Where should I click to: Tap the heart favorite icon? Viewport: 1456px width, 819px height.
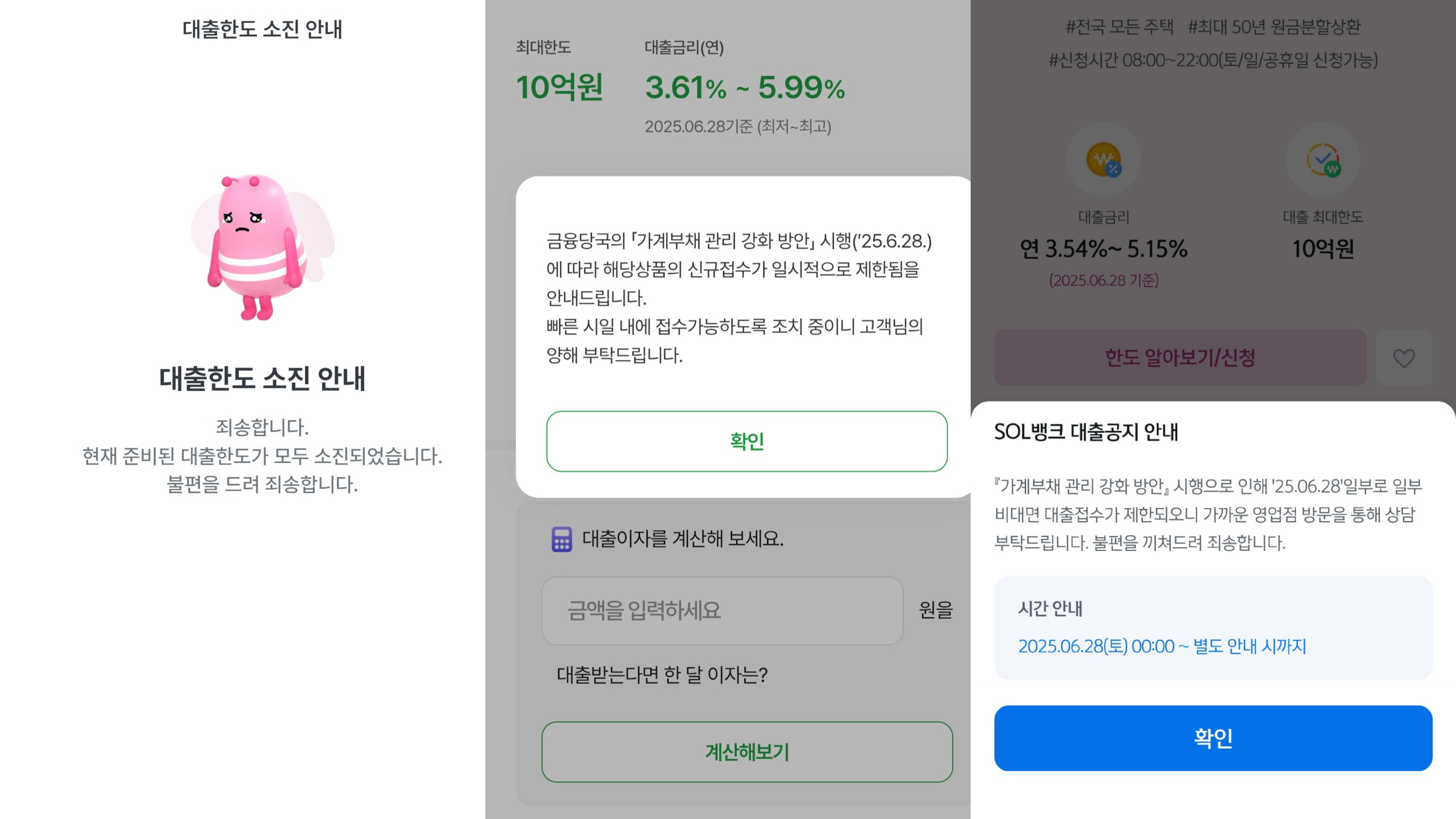[1403, 358]
